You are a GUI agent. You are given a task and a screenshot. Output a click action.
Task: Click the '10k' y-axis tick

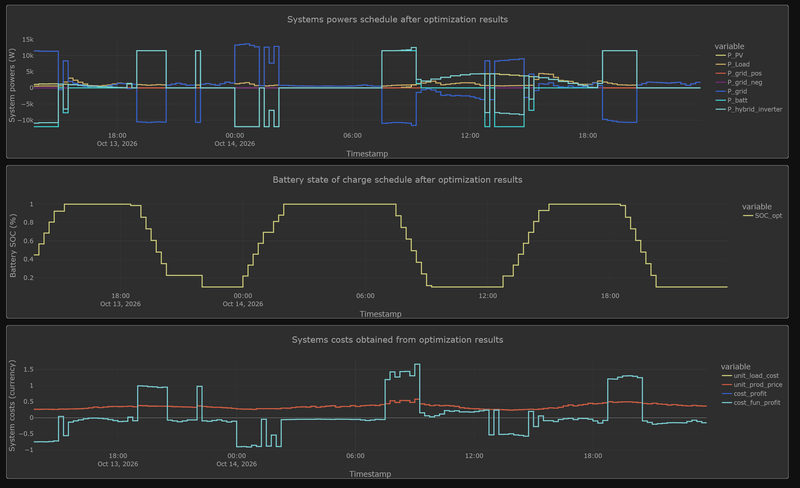coord(28,56)
